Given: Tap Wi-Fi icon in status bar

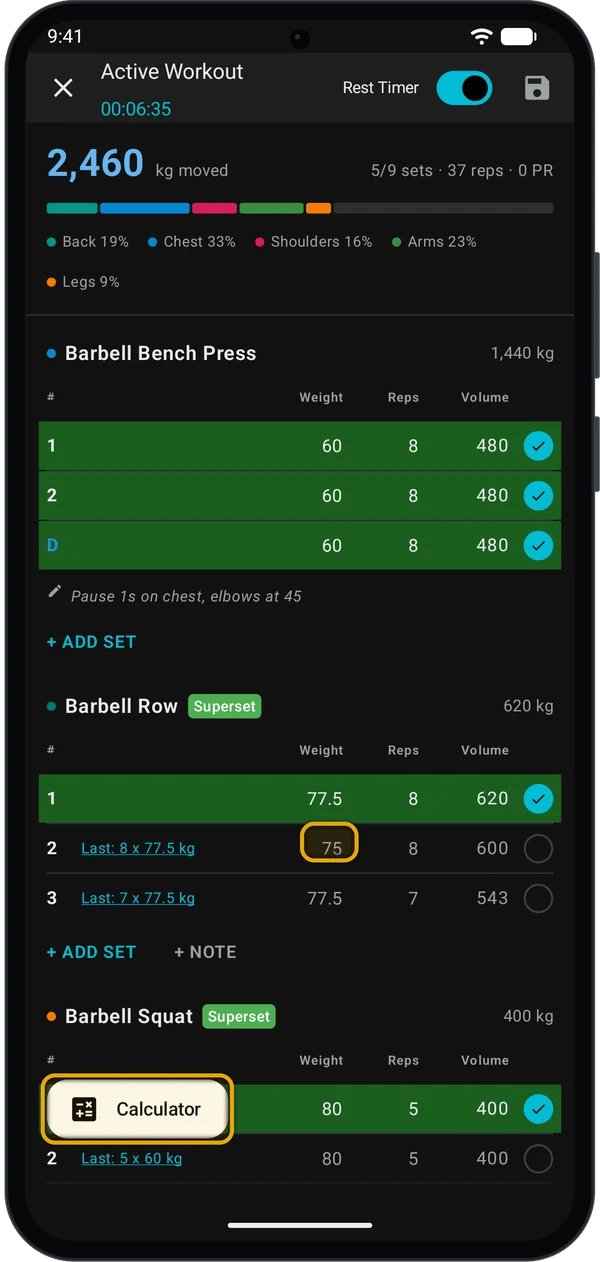Looking at the screenshot, I should (x=482, y=36).
